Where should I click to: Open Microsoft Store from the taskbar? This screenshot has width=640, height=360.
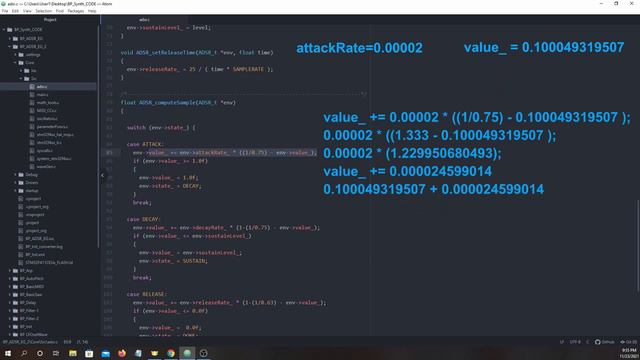click(x=89, y=353)
